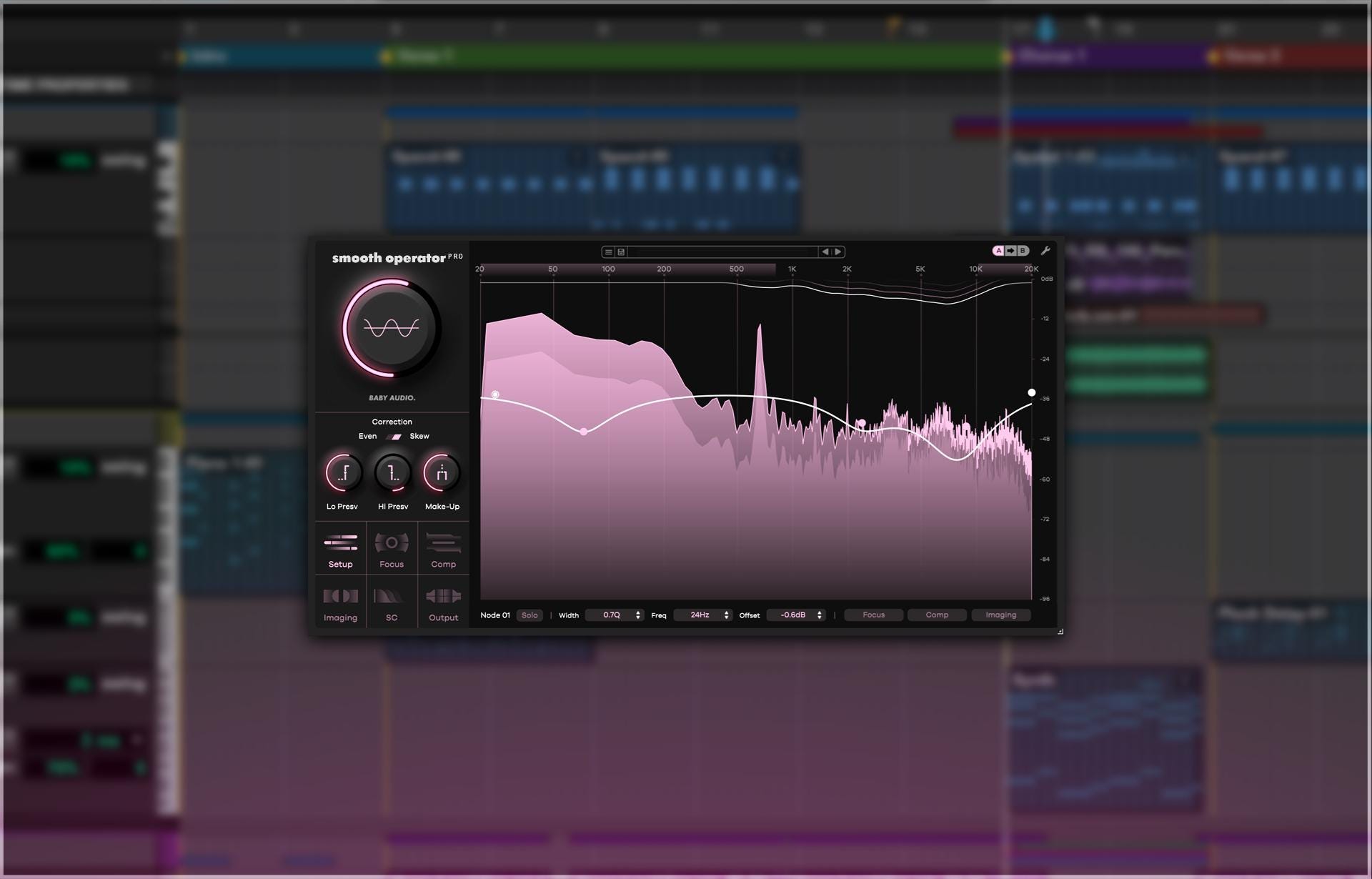Toggle Solo for Node 01

(x=530, y=615)
